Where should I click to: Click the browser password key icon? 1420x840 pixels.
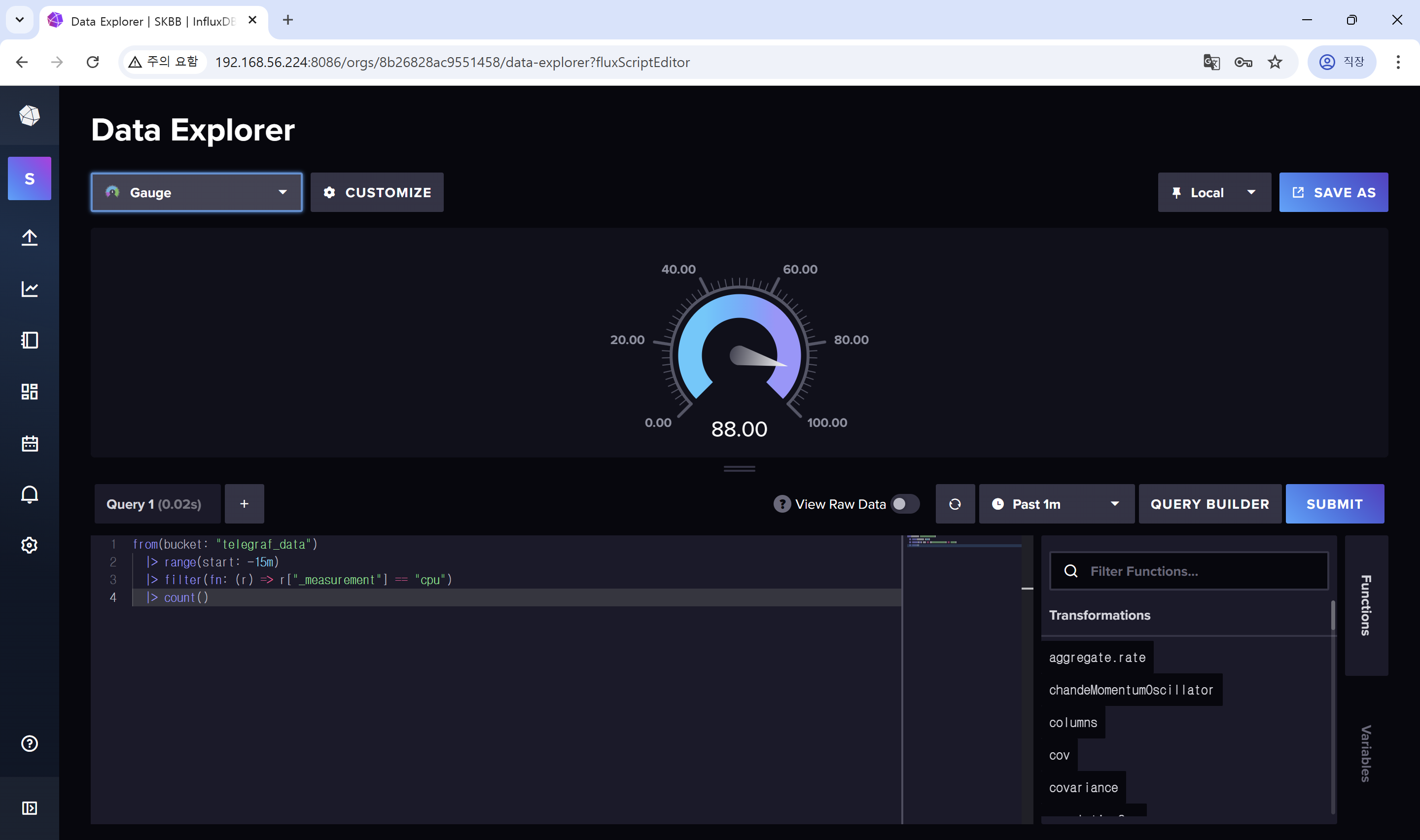point(1243,62)
